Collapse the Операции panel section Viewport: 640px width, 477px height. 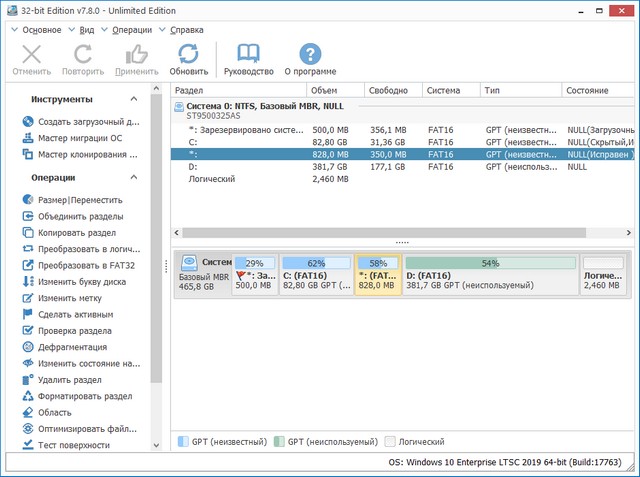(x=134, y=178)
